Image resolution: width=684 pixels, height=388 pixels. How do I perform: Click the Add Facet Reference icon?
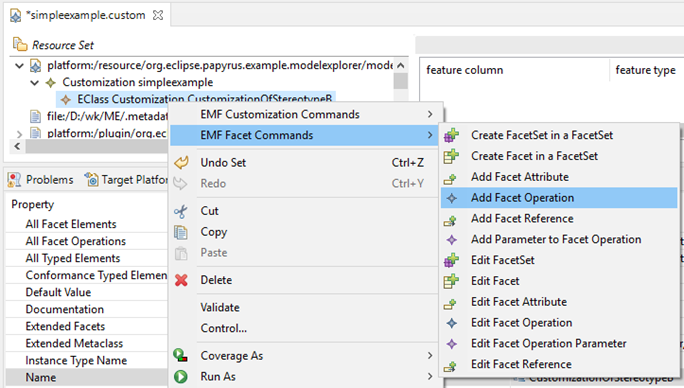click(450, 220)
